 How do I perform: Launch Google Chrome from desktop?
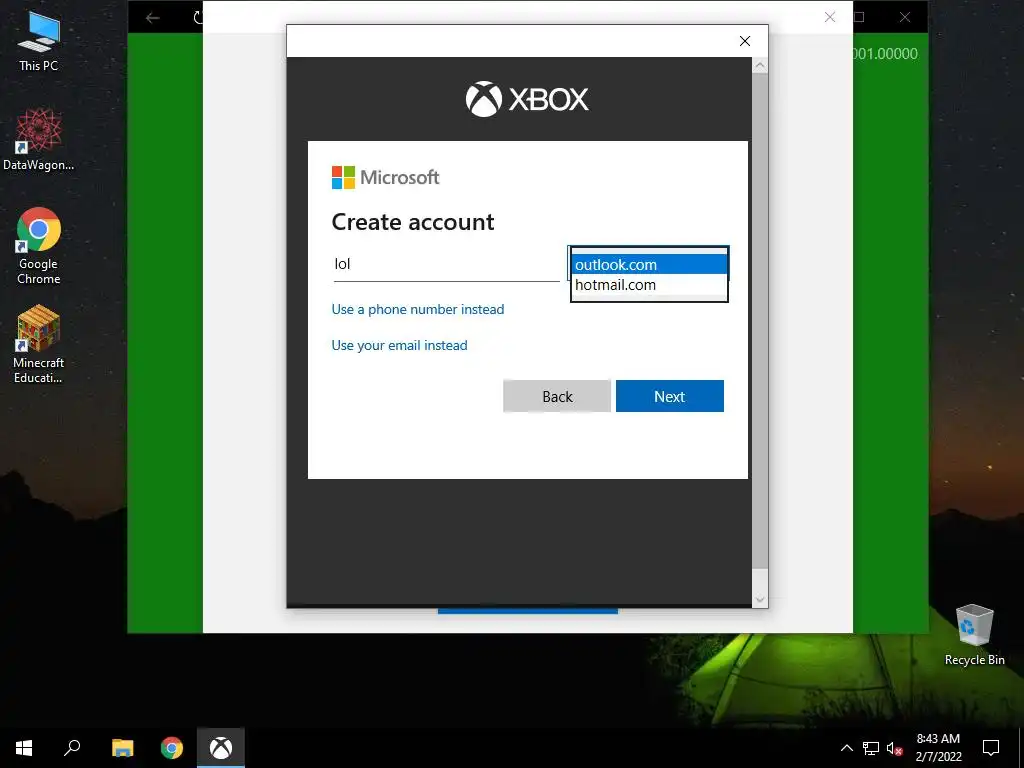click(x=39, y=246)
